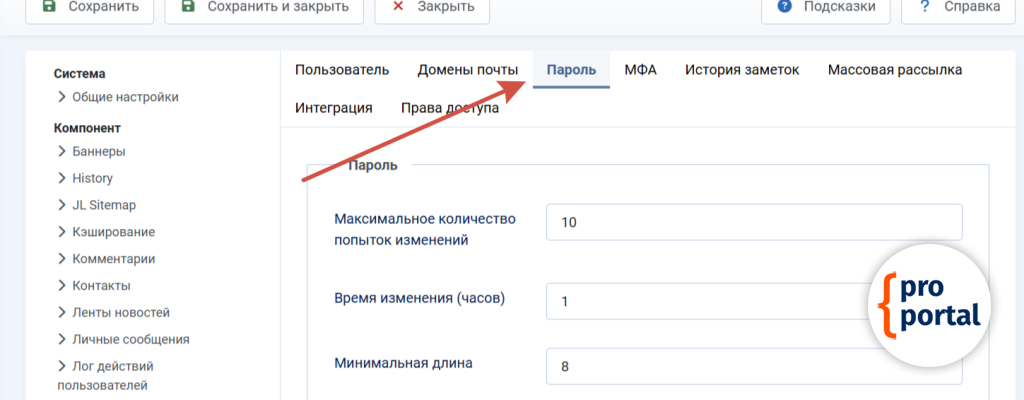Open the History component settings
Viewport: 1024px width, 400px height.
(92, 178)
